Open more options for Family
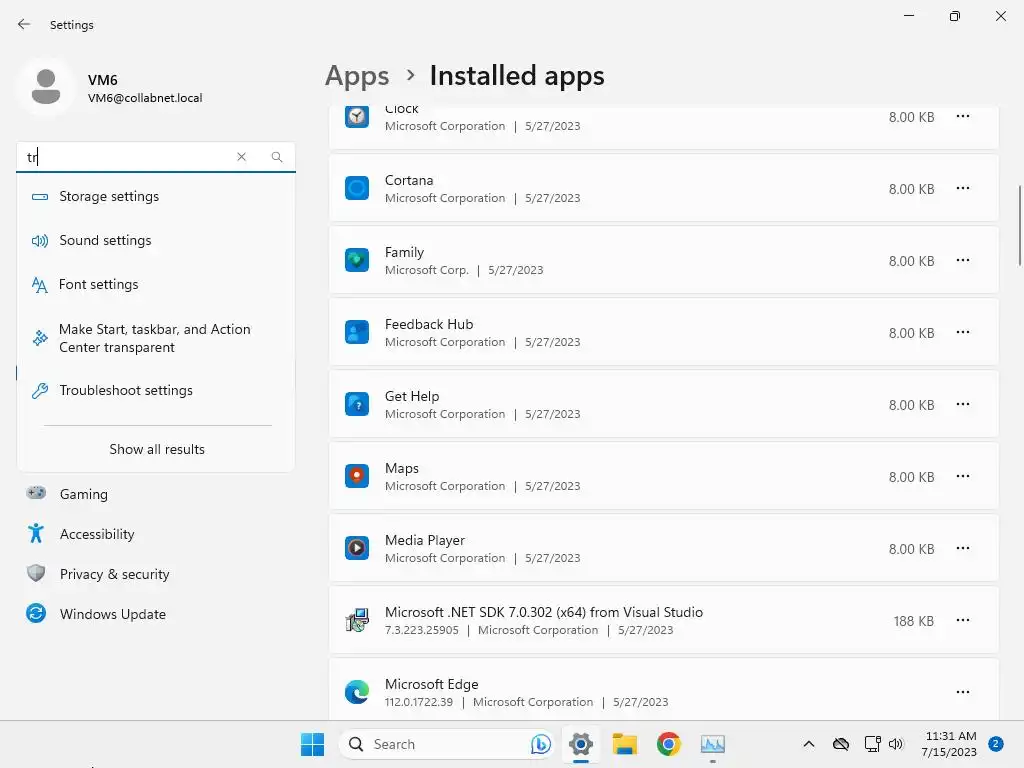The width and height of the screenshot is (1024, 768). 963,260
